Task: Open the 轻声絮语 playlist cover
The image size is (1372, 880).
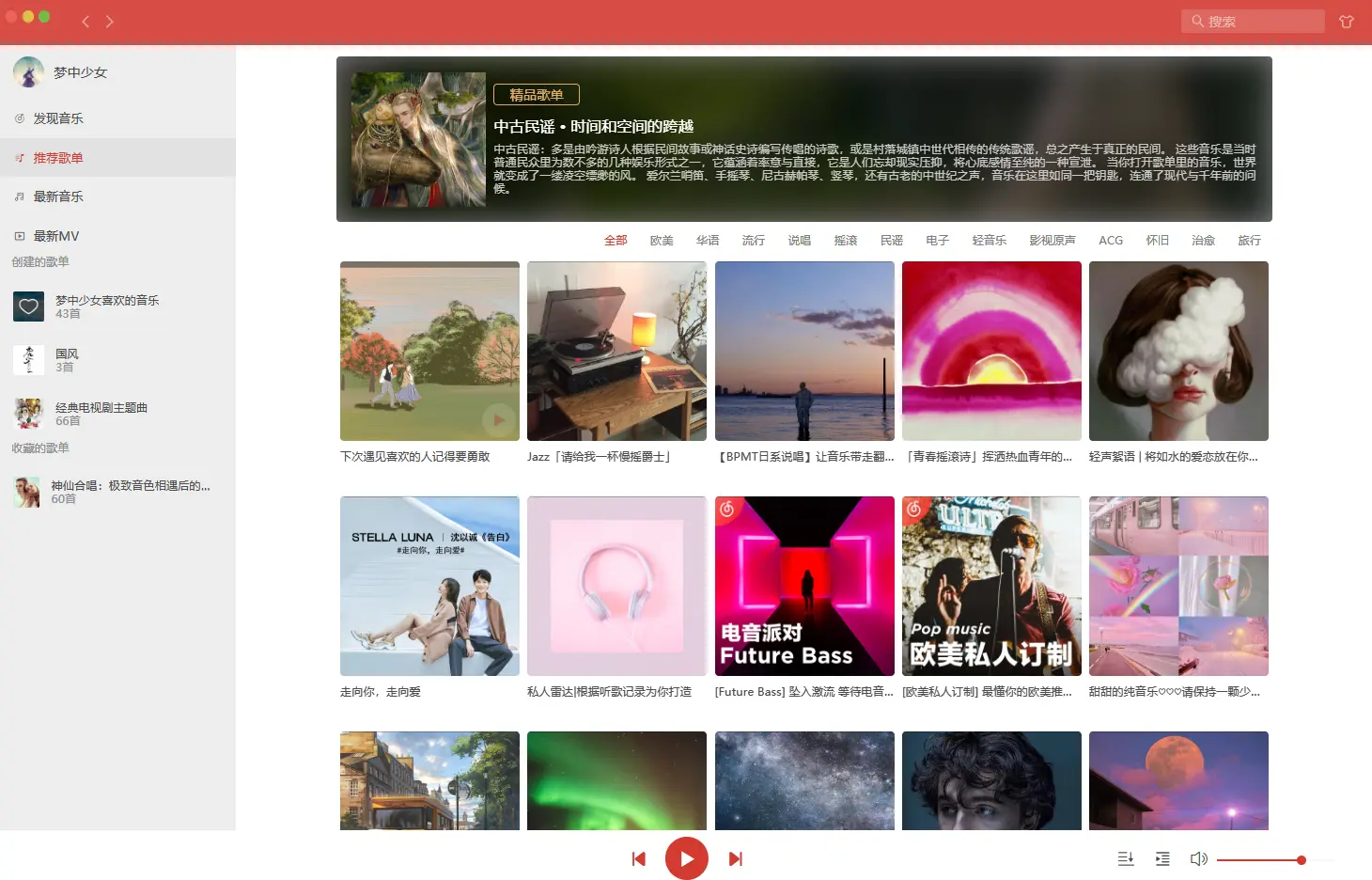Action: click(1178, 351)
